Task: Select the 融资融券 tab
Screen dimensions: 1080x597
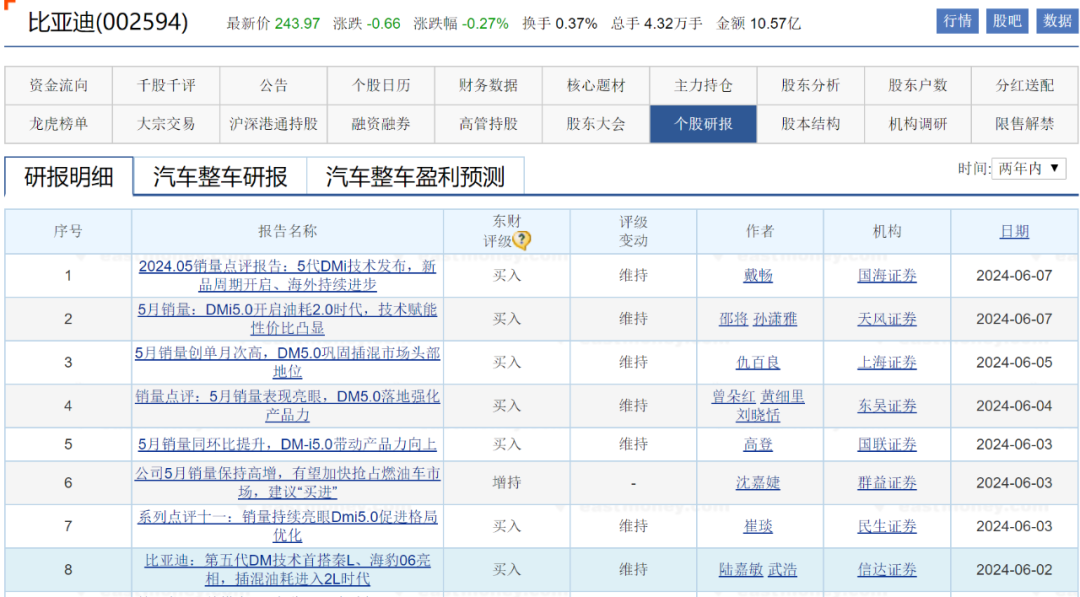Action: 381,124
